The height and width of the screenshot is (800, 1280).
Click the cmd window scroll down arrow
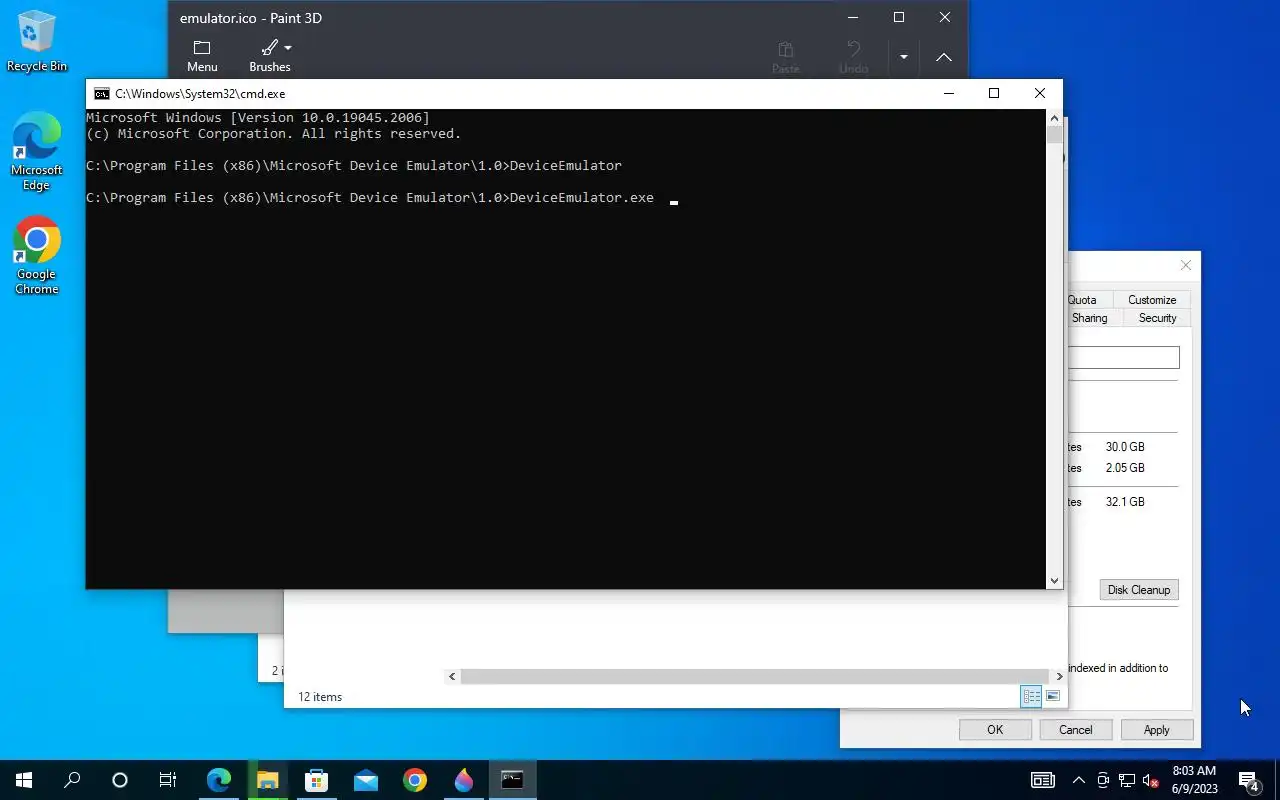(x=1054, y=581)
